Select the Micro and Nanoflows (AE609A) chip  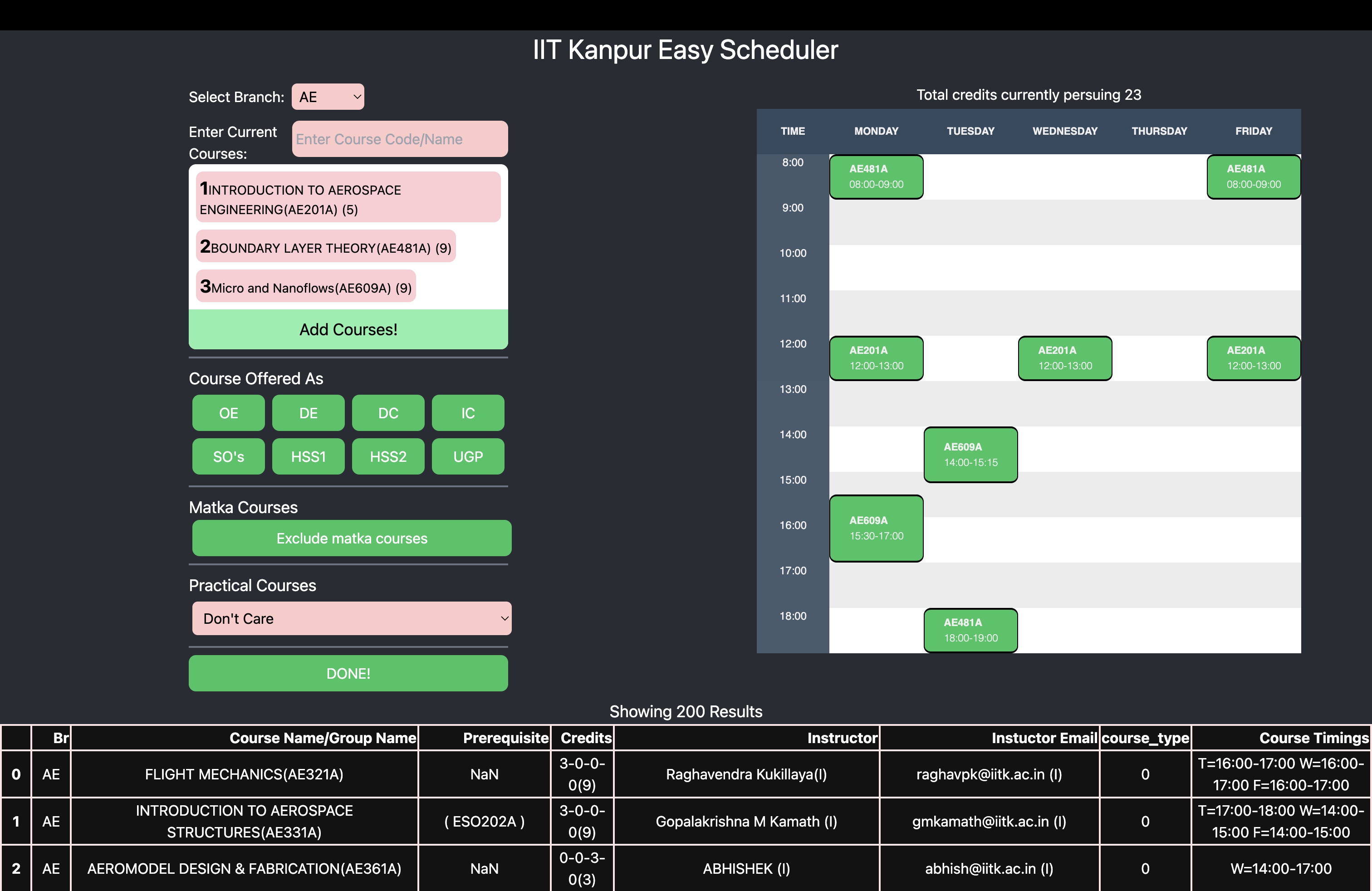pyautogui.click(x=305, y=286)
